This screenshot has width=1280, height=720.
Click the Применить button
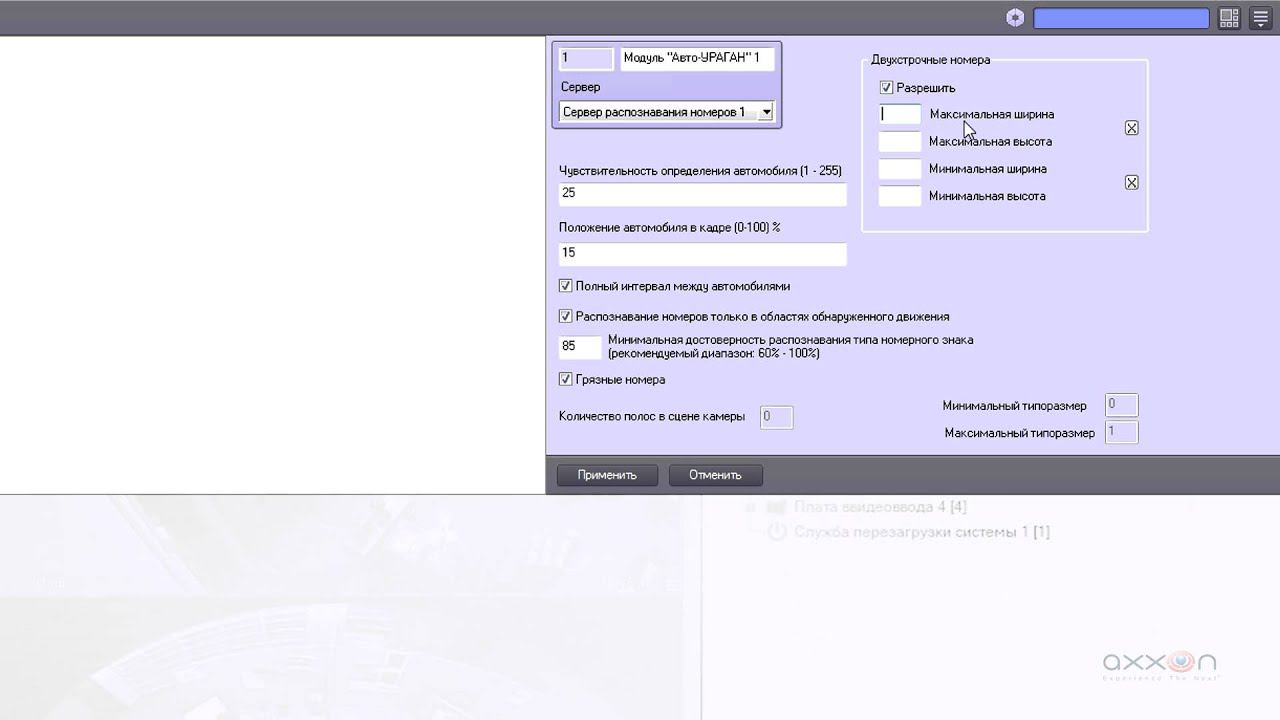point(607,475)
